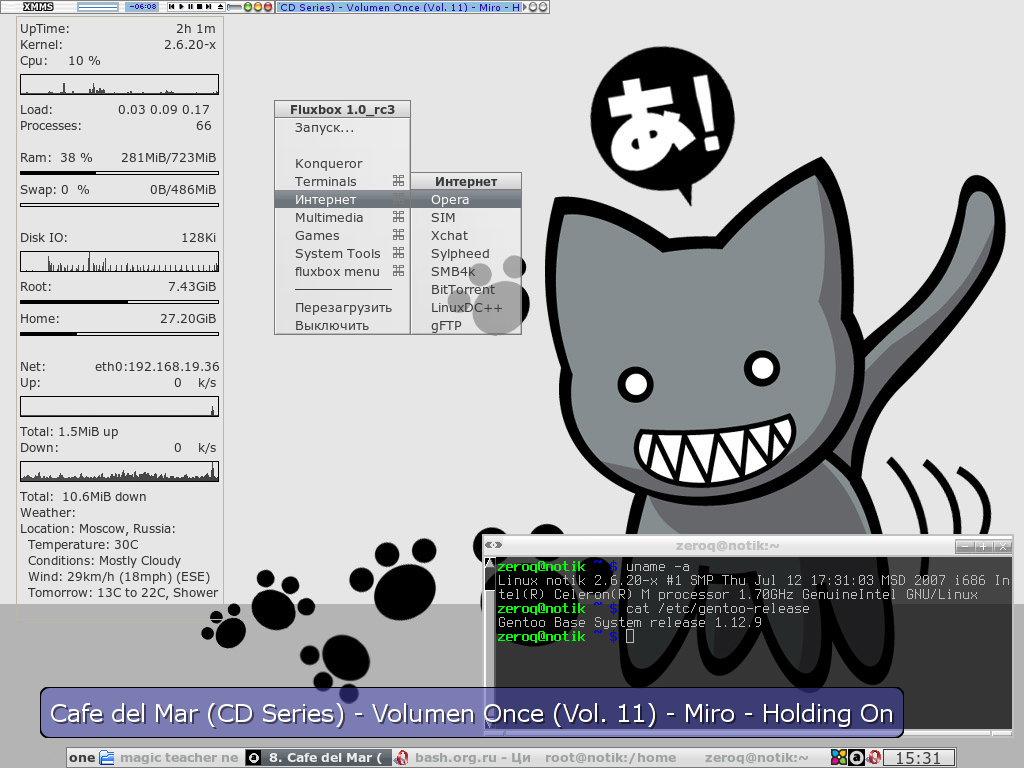Click the Conky Ram usage bar

point(120,173)
